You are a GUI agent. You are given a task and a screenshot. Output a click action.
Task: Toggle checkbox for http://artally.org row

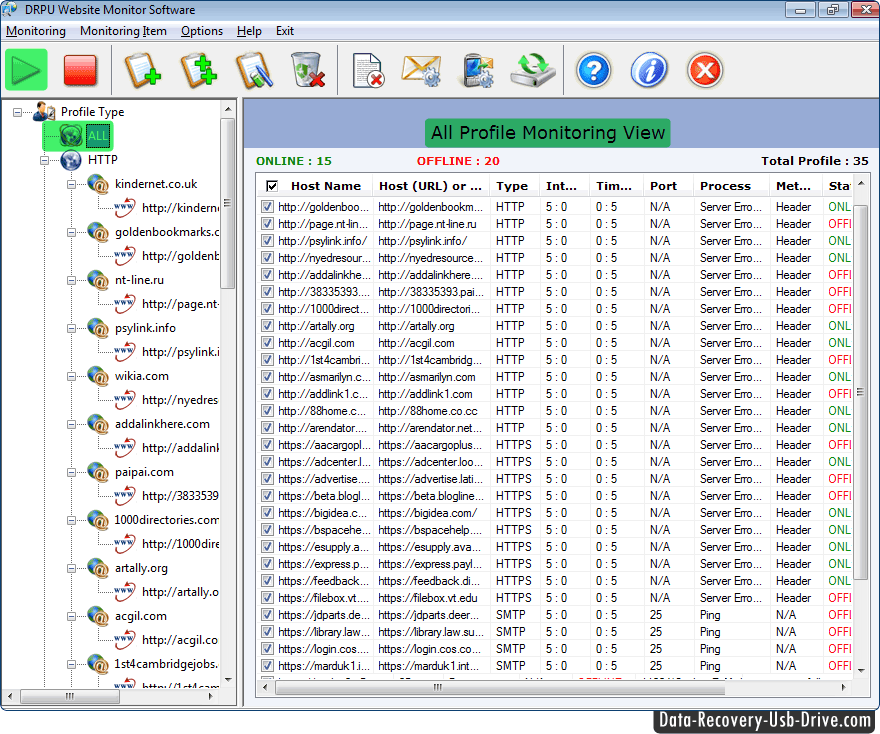click(x=268, y=325)
